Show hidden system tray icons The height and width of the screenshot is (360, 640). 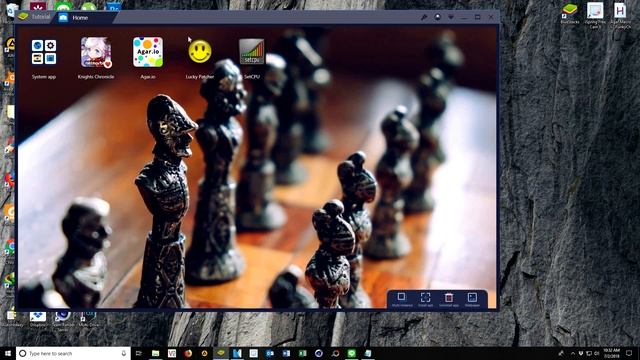click(x=572, y=353)
